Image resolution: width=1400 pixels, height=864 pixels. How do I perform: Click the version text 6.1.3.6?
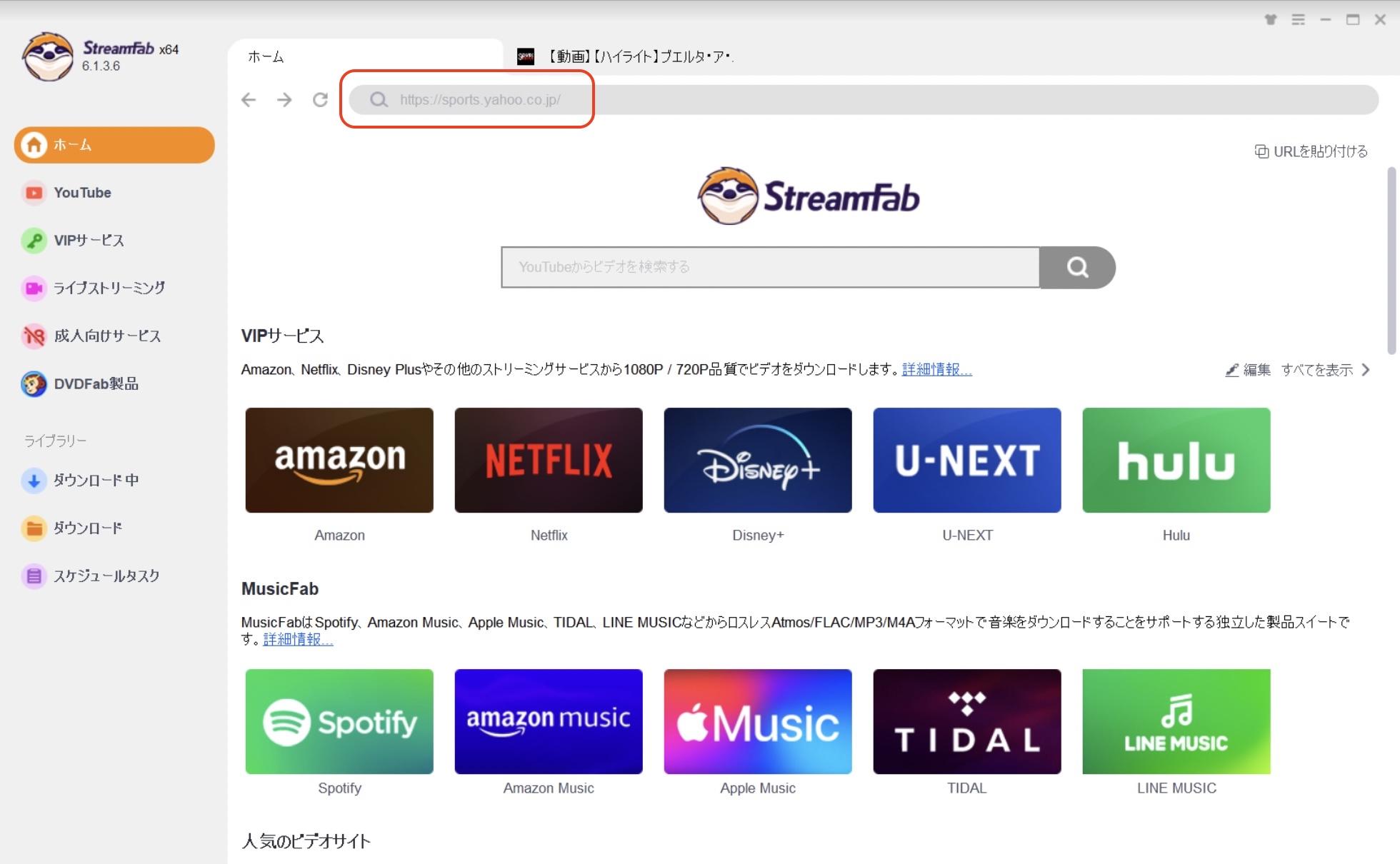click(101, 66)
